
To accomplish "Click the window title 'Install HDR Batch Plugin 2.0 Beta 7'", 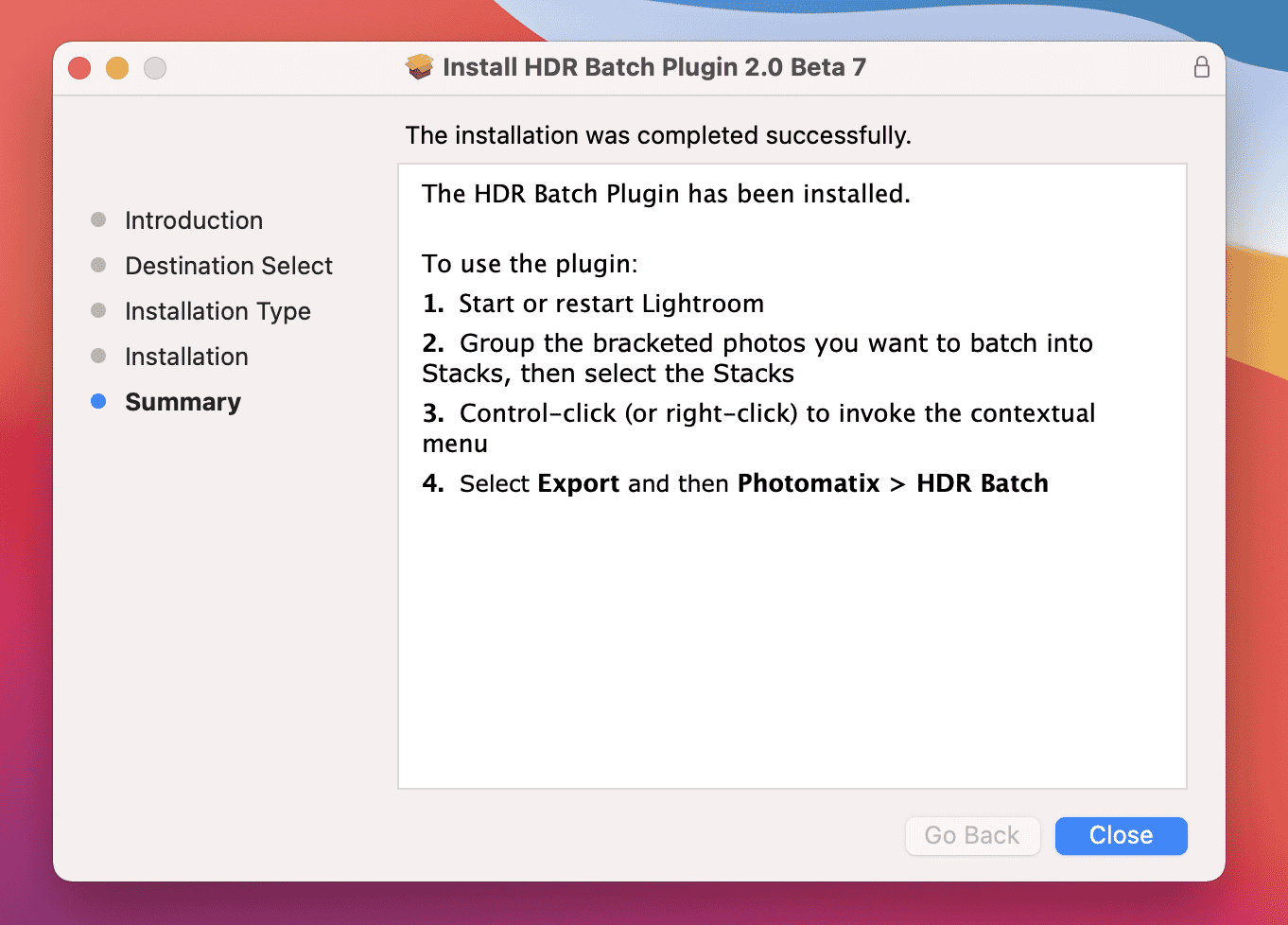I will [654, 67].
